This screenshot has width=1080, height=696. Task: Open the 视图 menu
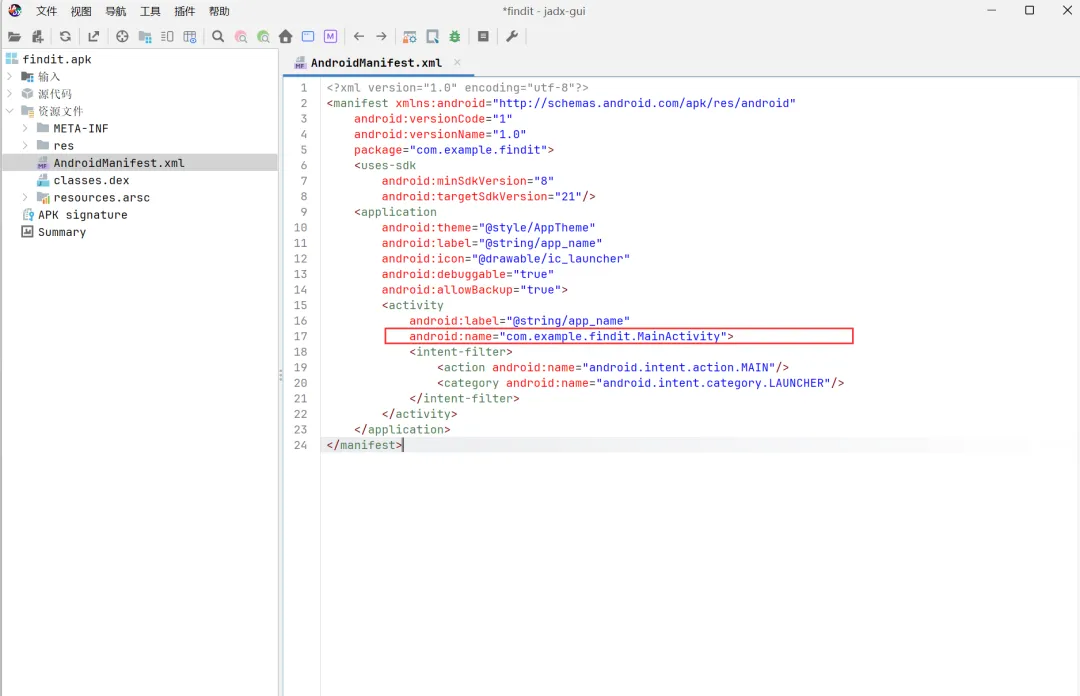[x=81, y=11]
